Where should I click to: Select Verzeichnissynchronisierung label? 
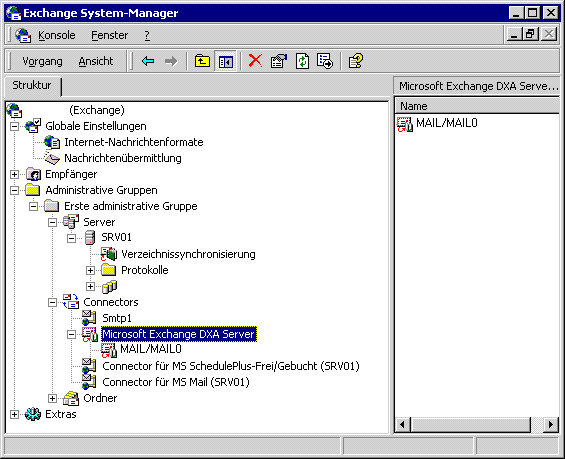pyautogui.click(x=188, y=254)
